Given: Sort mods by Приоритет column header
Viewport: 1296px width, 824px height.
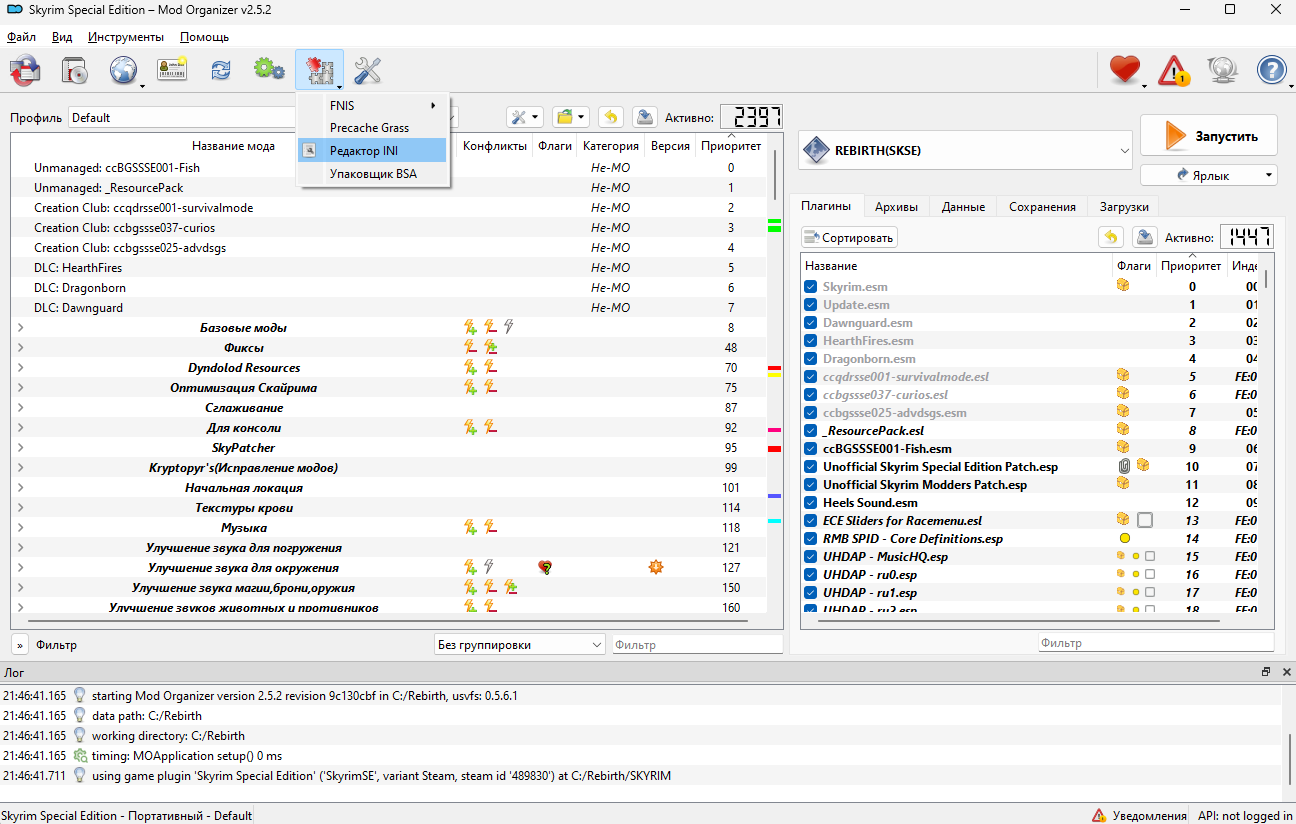Looking at the screenshot, I should (731, 146).
